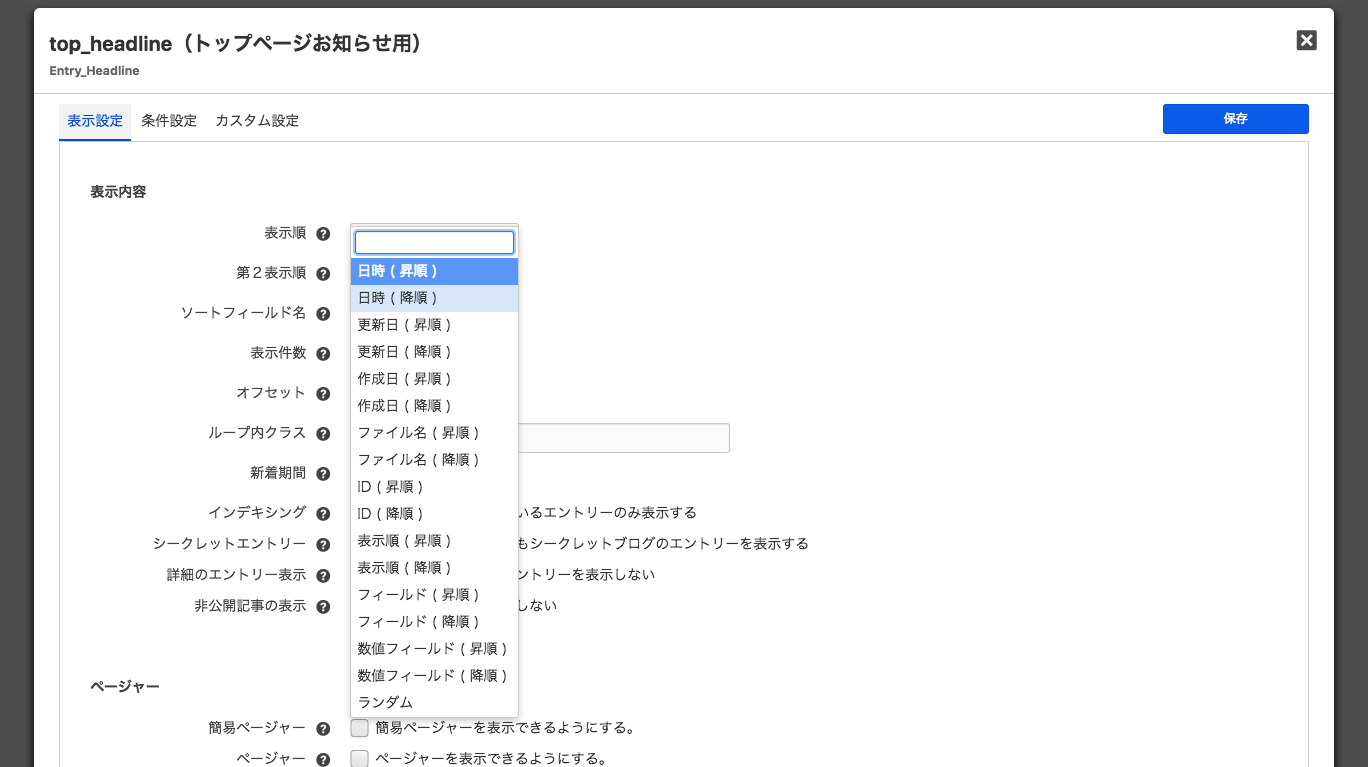Click help icon beside 第２表示順
The height and width of the screenshot is (767, 1368).
coord(323,274)
